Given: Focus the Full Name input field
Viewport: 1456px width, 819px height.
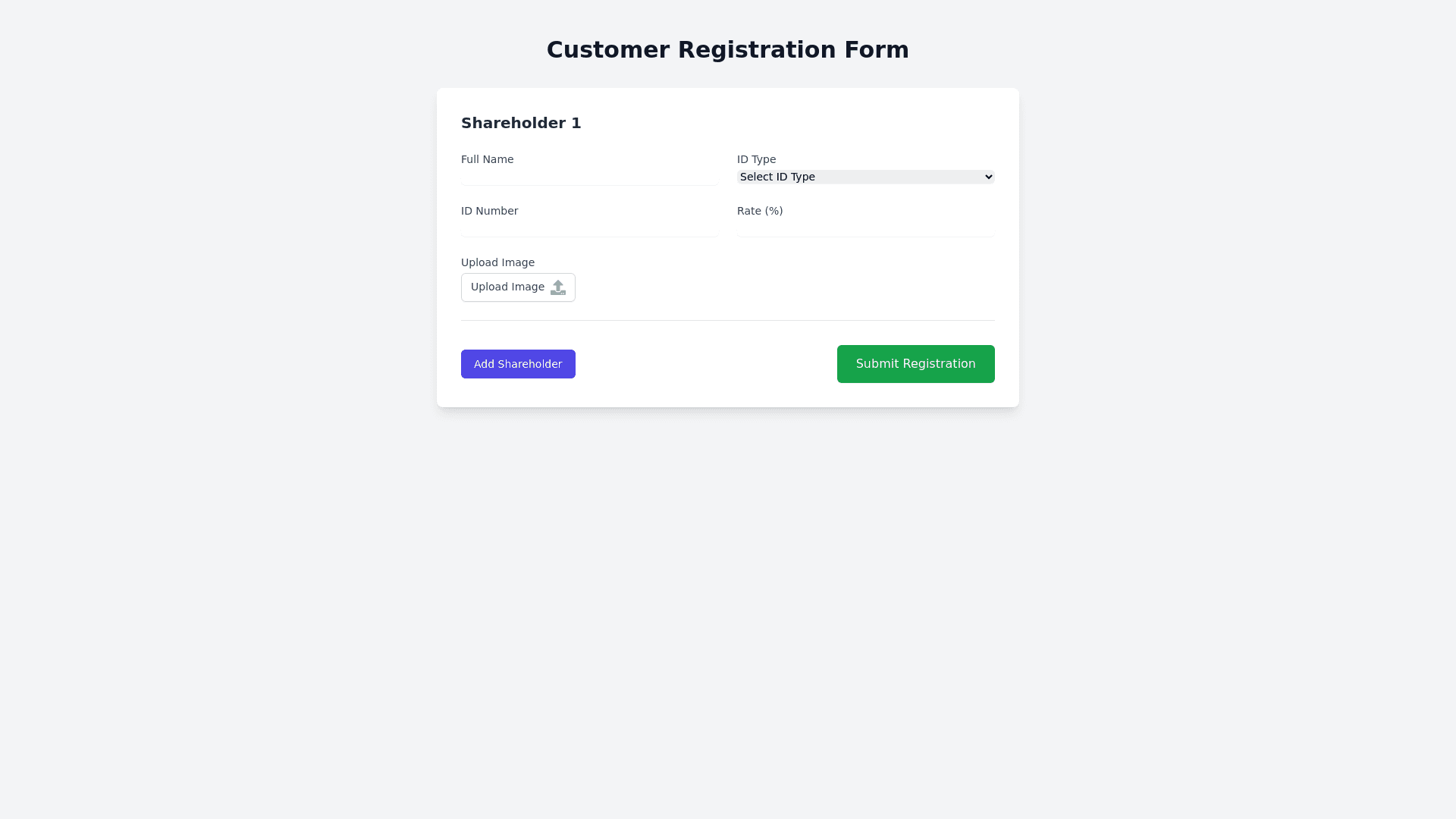Looking at the screenshot, I should (x=589, y=177).
